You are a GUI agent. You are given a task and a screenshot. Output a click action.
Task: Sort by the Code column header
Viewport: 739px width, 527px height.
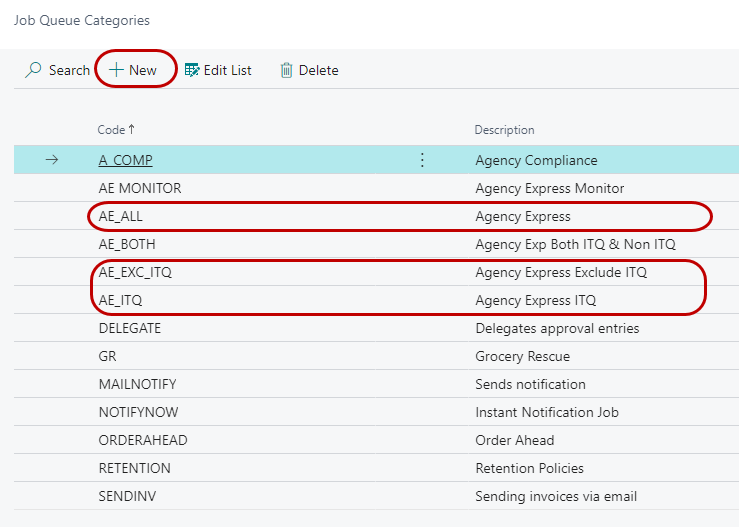point(111,130)
